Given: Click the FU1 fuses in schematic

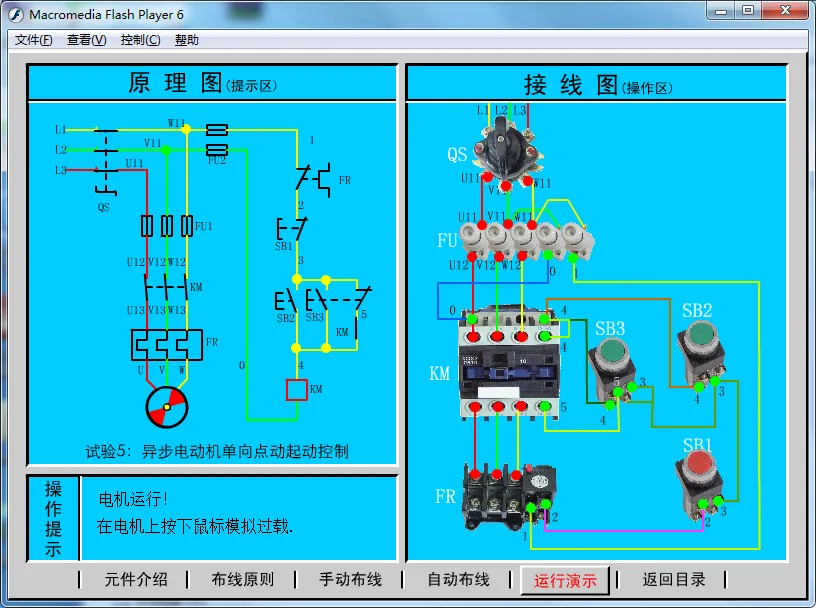Looking at the screenshot, I should [167, 226].
